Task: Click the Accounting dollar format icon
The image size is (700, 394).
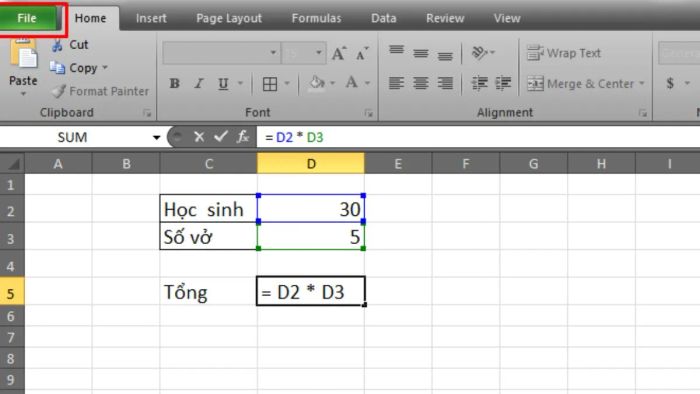Action: pos(670,83)
